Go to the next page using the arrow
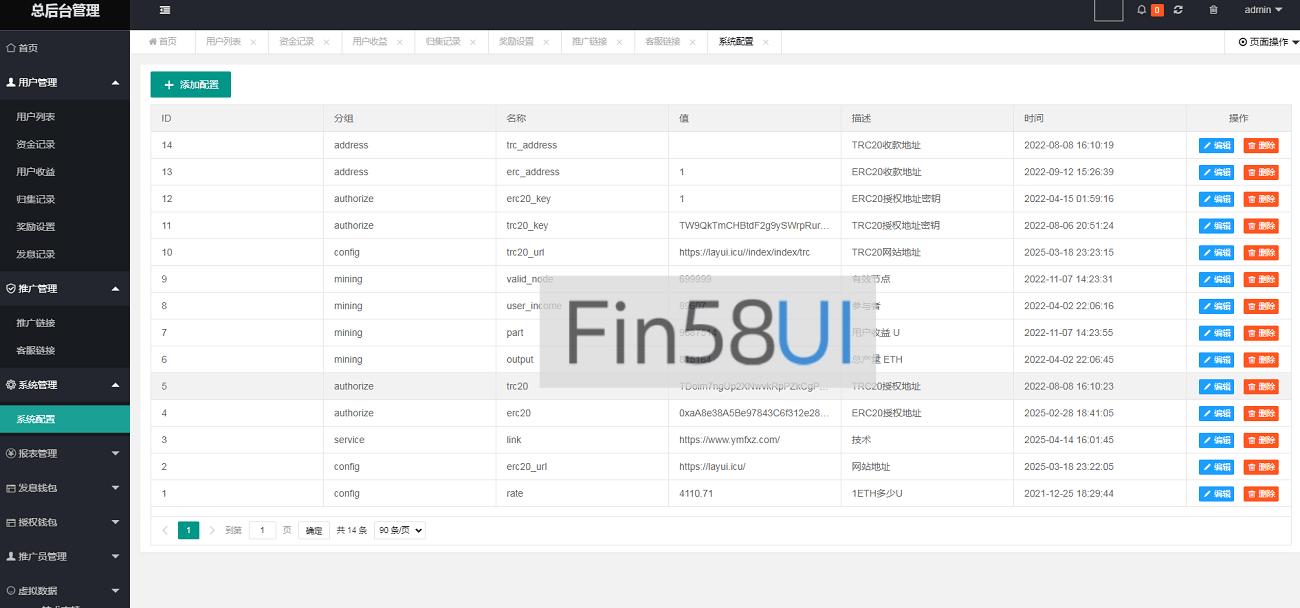Viewport: 1300px width, 608px height. 212,531
